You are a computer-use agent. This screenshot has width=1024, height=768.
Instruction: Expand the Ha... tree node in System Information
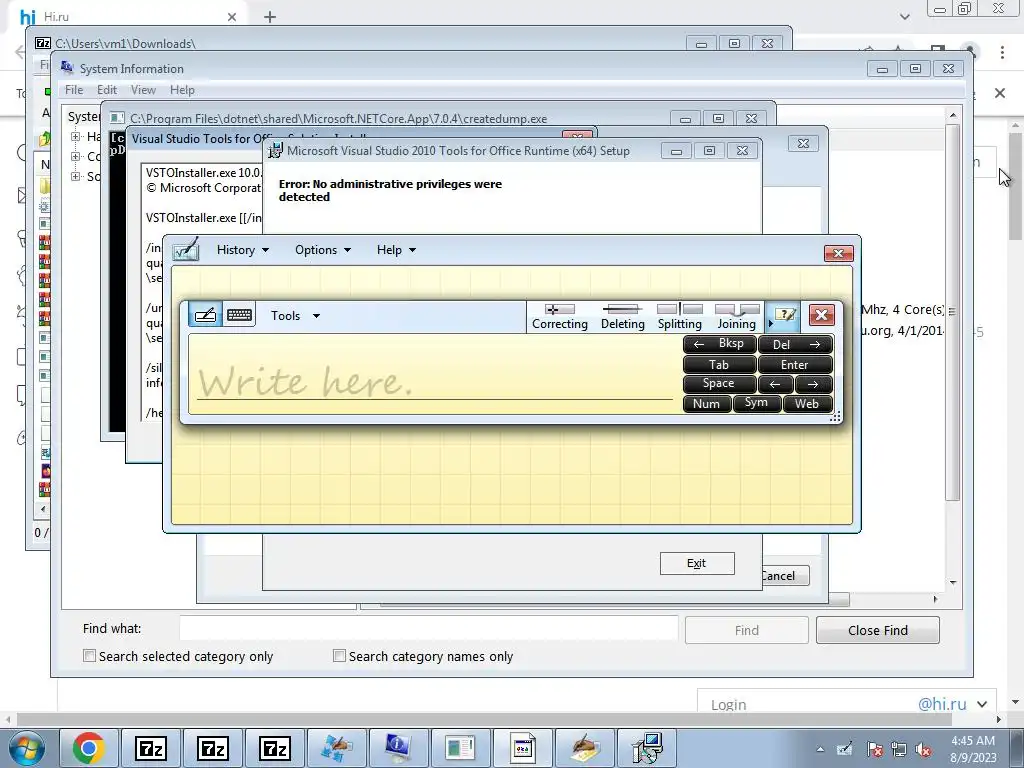(x=76, y=136)
